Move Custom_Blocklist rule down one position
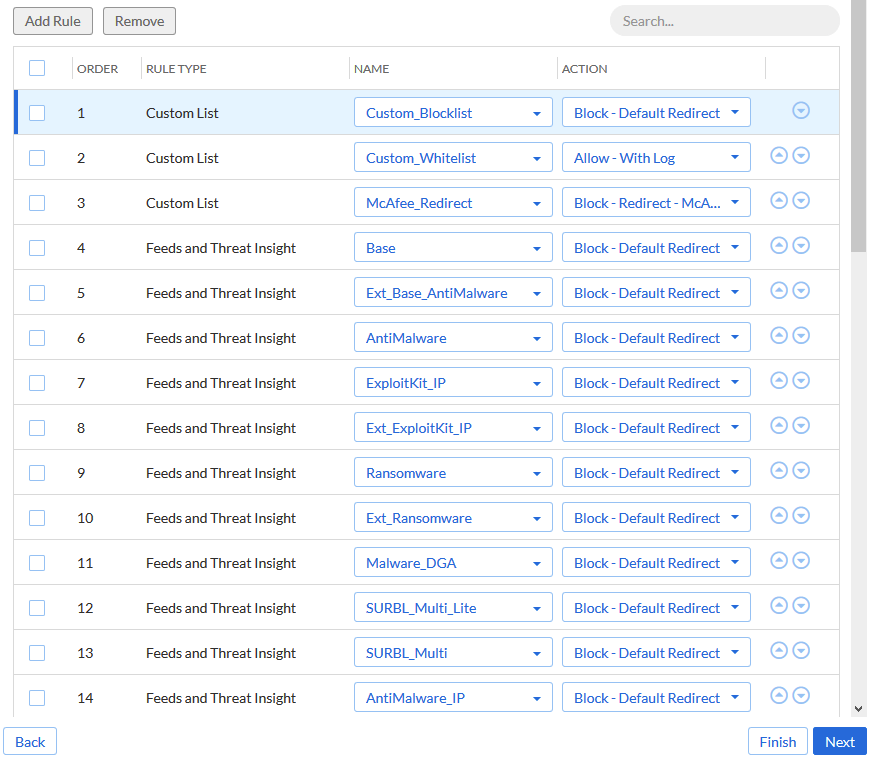 point(800,111)
